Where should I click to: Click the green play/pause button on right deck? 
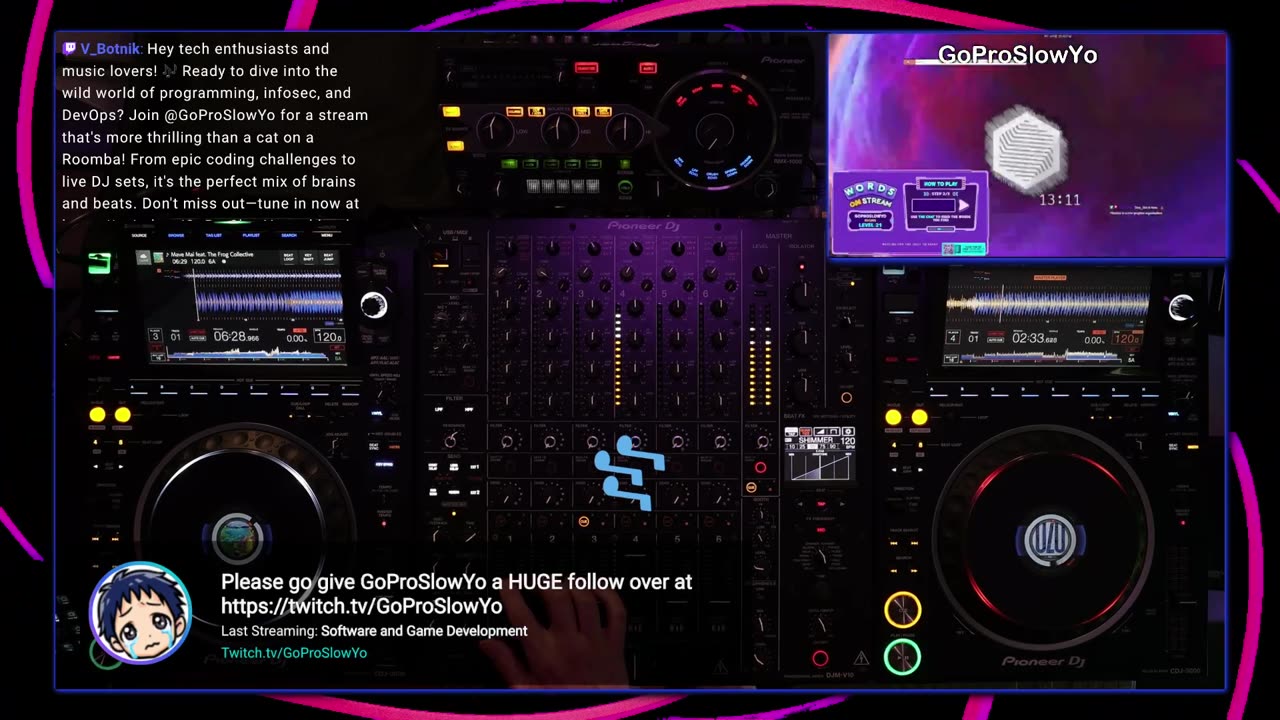[902, 657]
